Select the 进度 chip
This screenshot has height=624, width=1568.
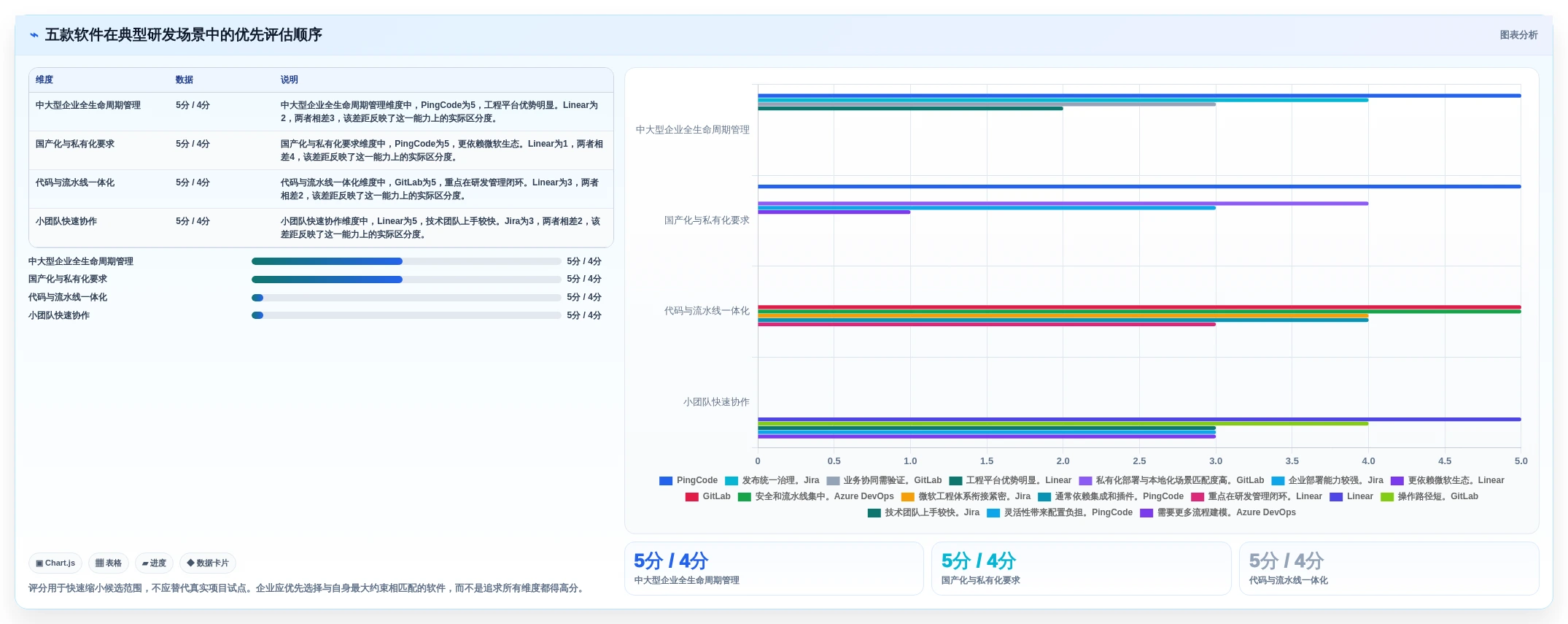[154, 563]
